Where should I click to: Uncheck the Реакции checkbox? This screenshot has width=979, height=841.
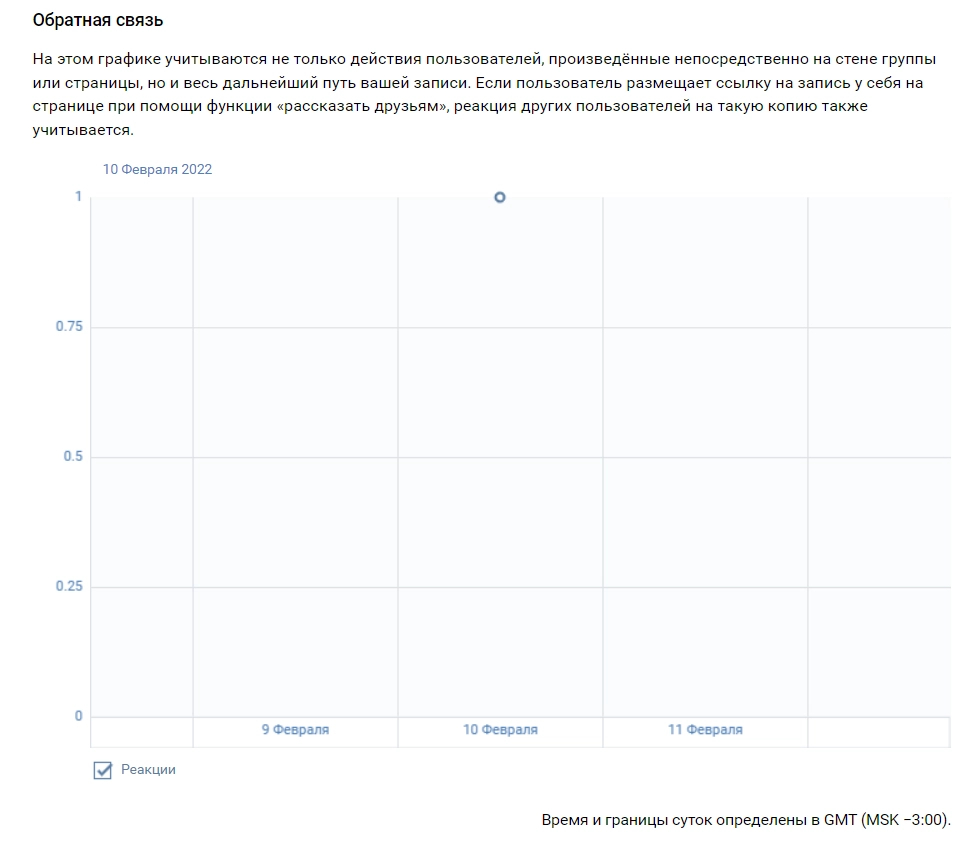click(x=102, y=770)
